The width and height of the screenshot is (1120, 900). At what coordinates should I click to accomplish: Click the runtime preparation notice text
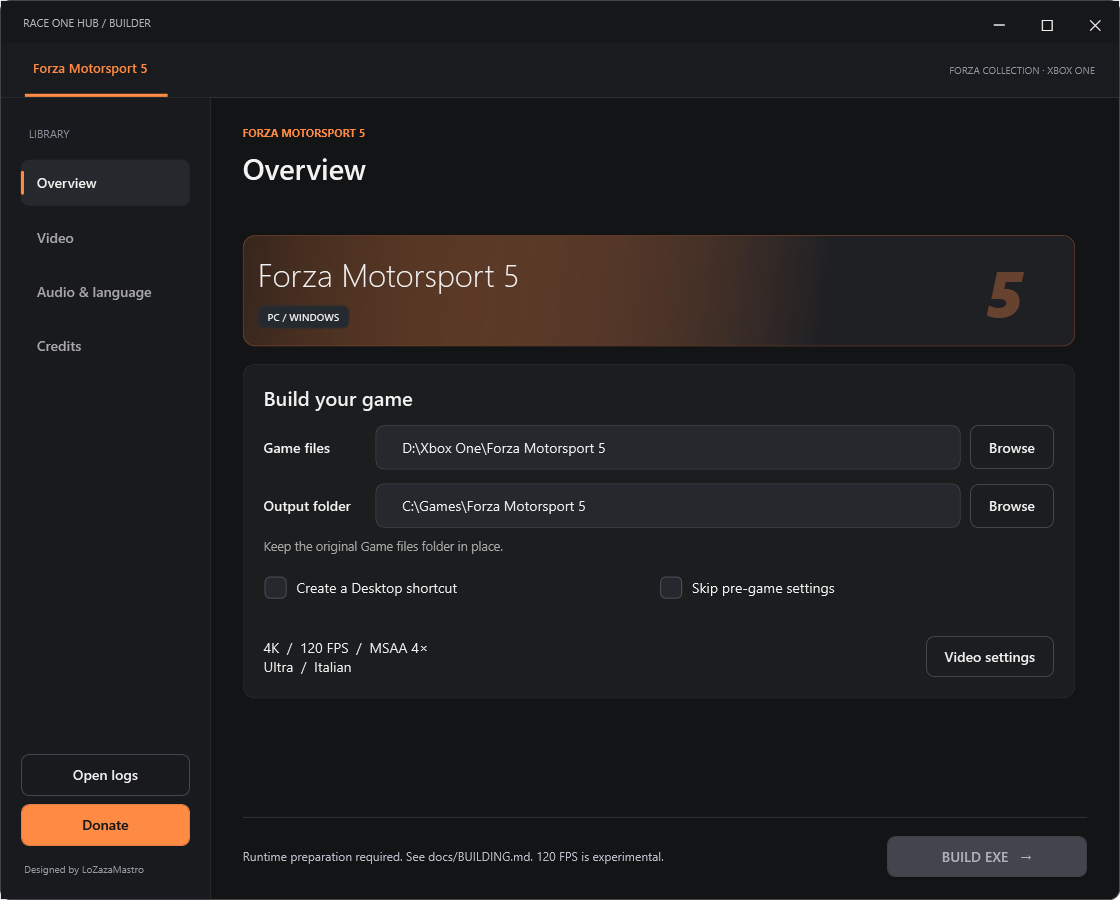(x=453, y=856)
